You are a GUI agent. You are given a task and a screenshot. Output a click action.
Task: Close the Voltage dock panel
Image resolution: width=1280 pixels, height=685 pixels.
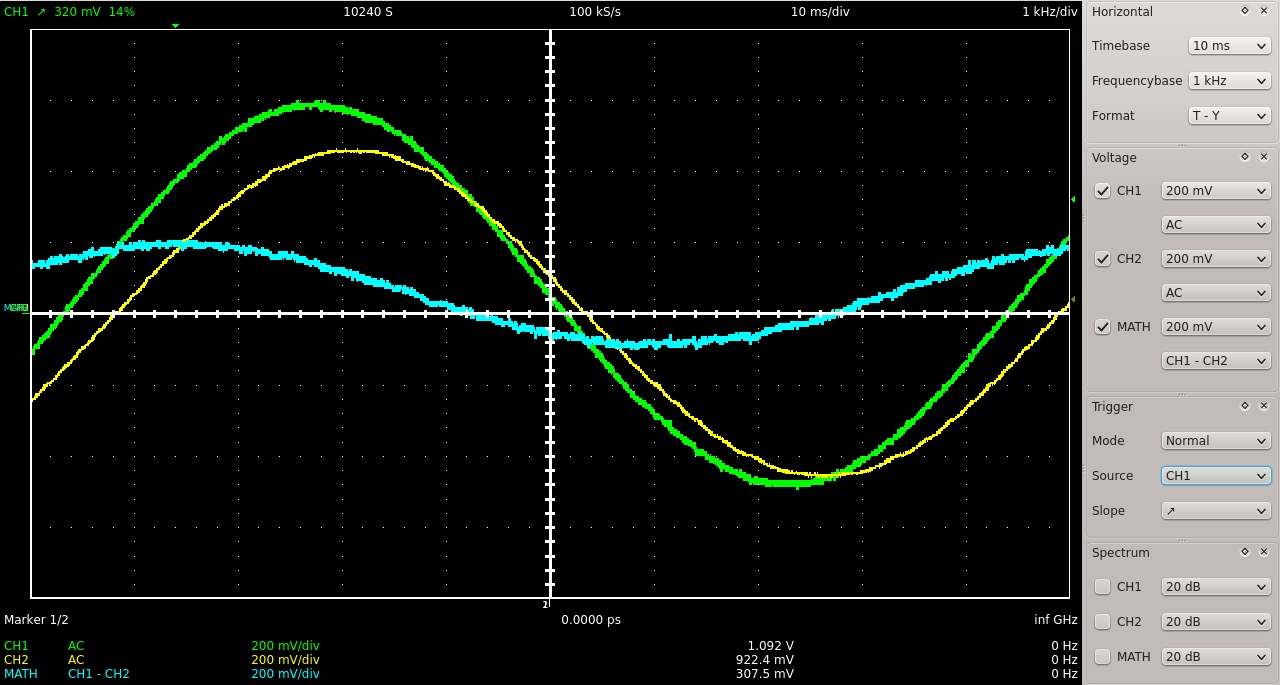(x=1264, y=157)
